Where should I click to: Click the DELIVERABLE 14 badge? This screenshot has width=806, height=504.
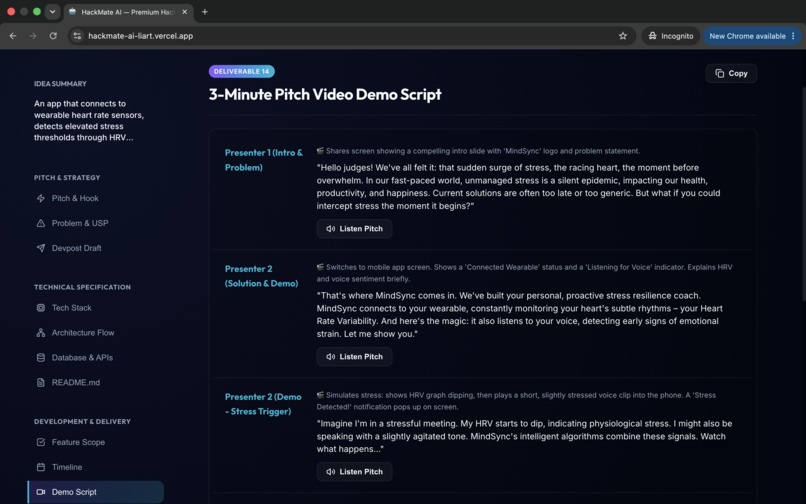coord(242,71)
